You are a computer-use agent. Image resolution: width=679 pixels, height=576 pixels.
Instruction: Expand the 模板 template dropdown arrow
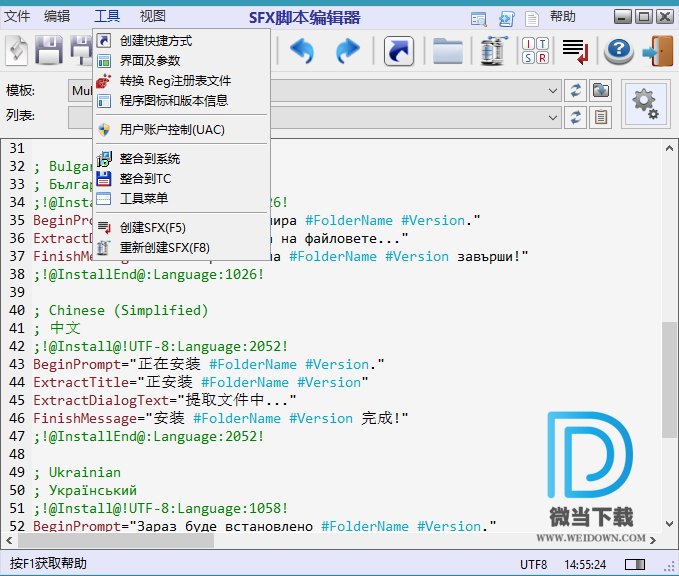point(553,91)
